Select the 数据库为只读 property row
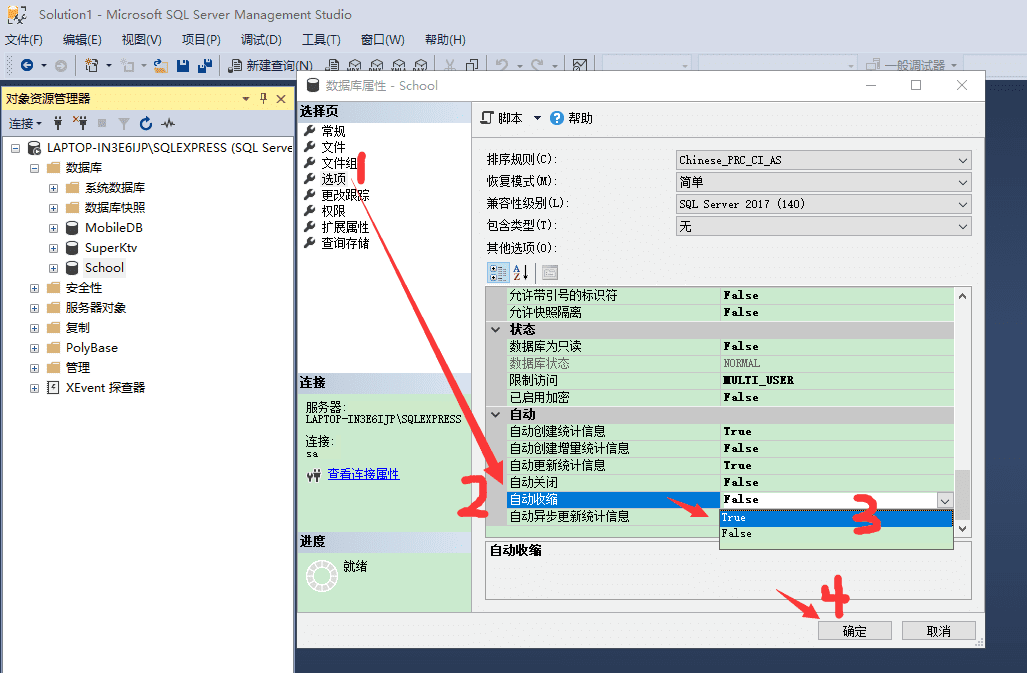1027x673 pixels. [x=731, y=346]
